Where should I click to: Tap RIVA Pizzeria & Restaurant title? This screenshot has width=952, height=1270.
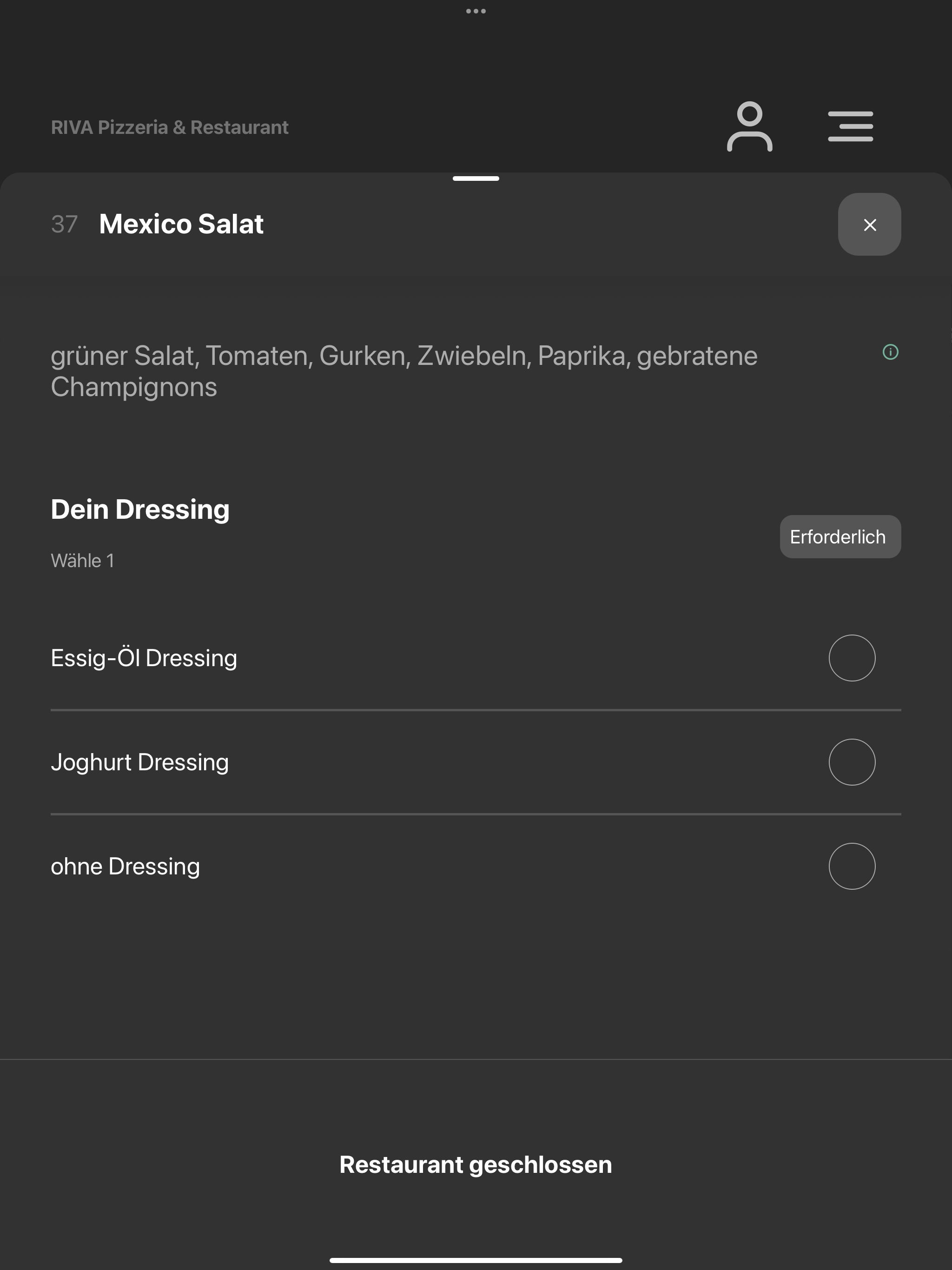coord(169,127)
